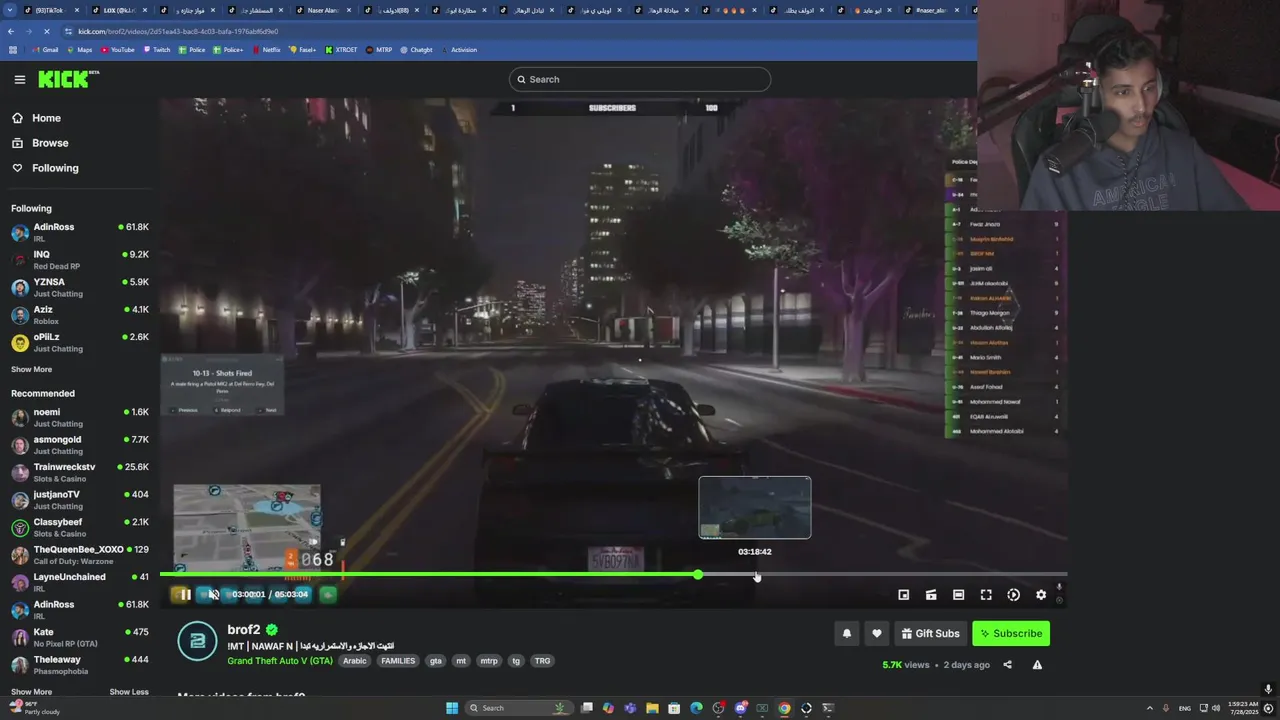Open video player settings gear

click(x=1041, y=595)
